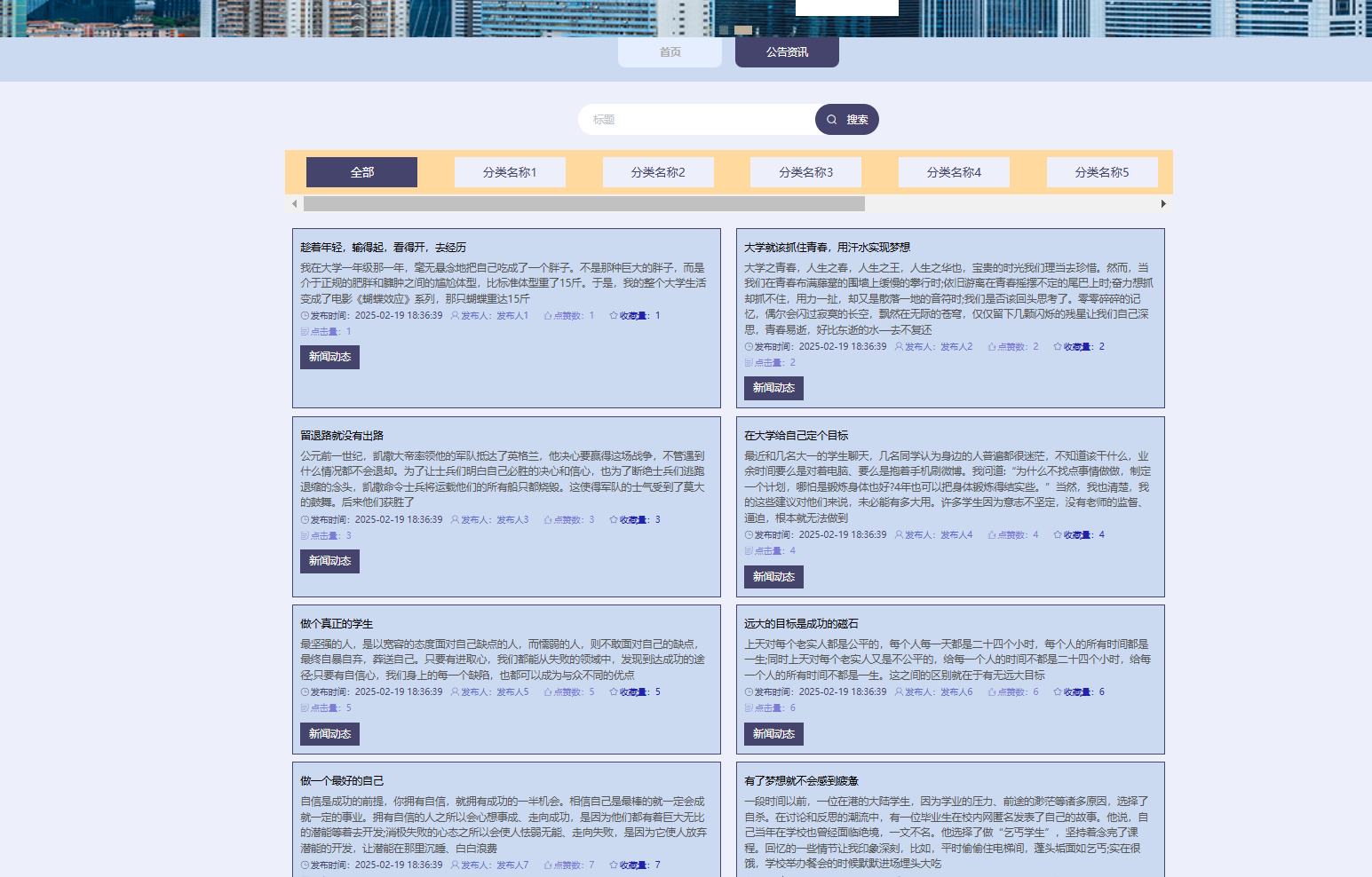Open article titled 有了梦想就不会感到疲惫
The height and width of the screenshot is (877, 1372).
(801, 781)
